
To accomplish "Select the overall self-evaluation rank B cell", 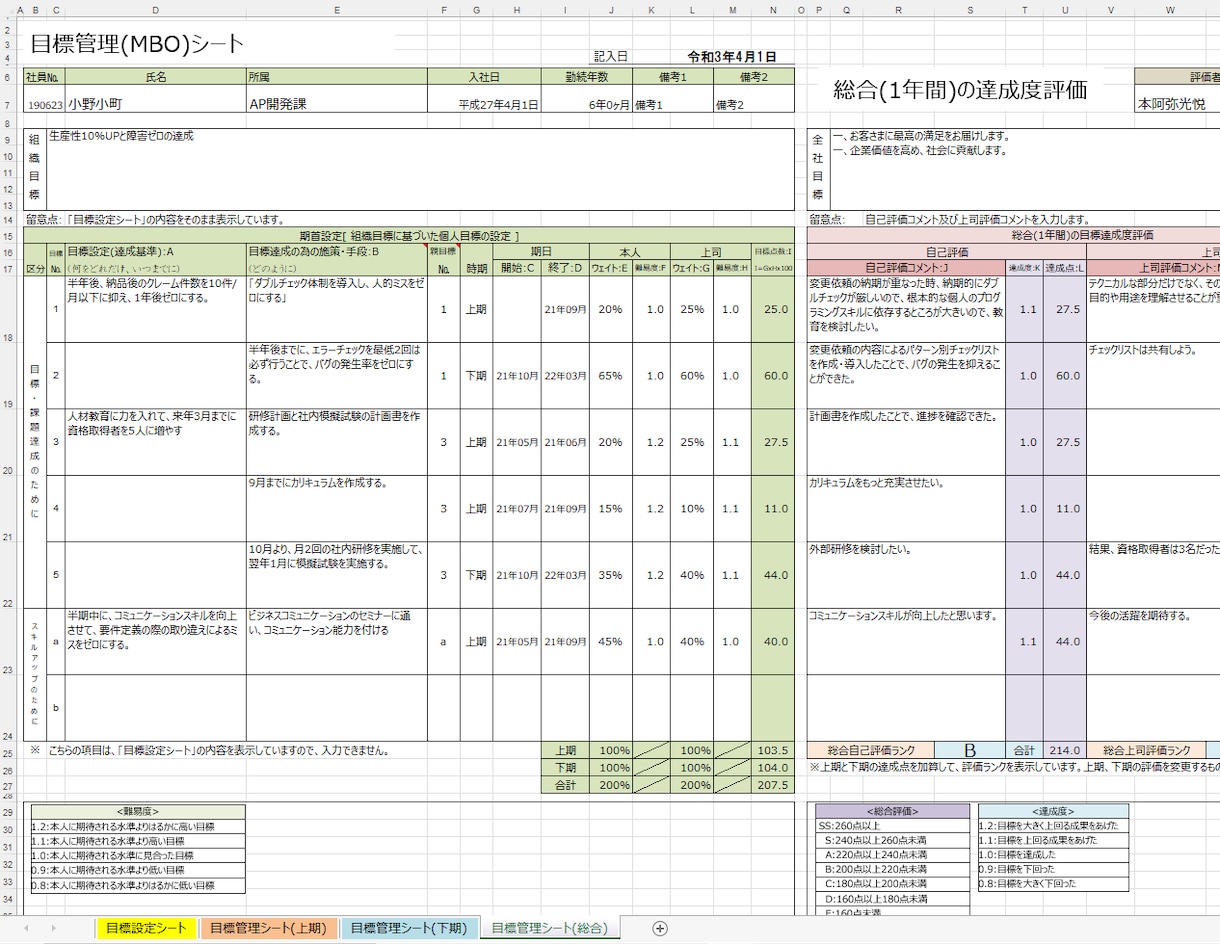I will coord(970,750).
